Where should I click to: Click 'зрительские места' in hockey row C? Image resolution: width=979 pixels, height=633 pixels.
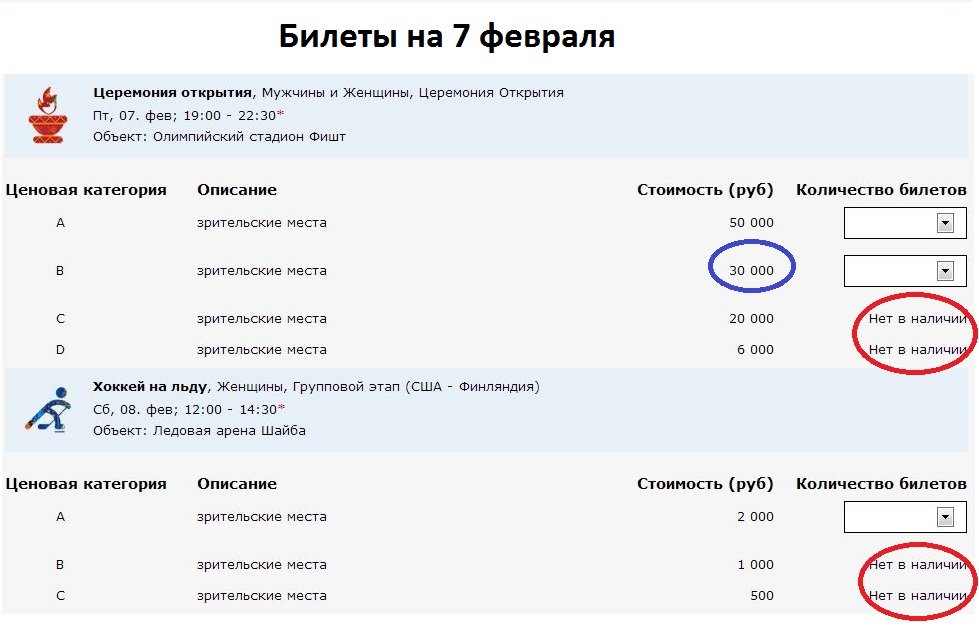[x=262, y=596]
